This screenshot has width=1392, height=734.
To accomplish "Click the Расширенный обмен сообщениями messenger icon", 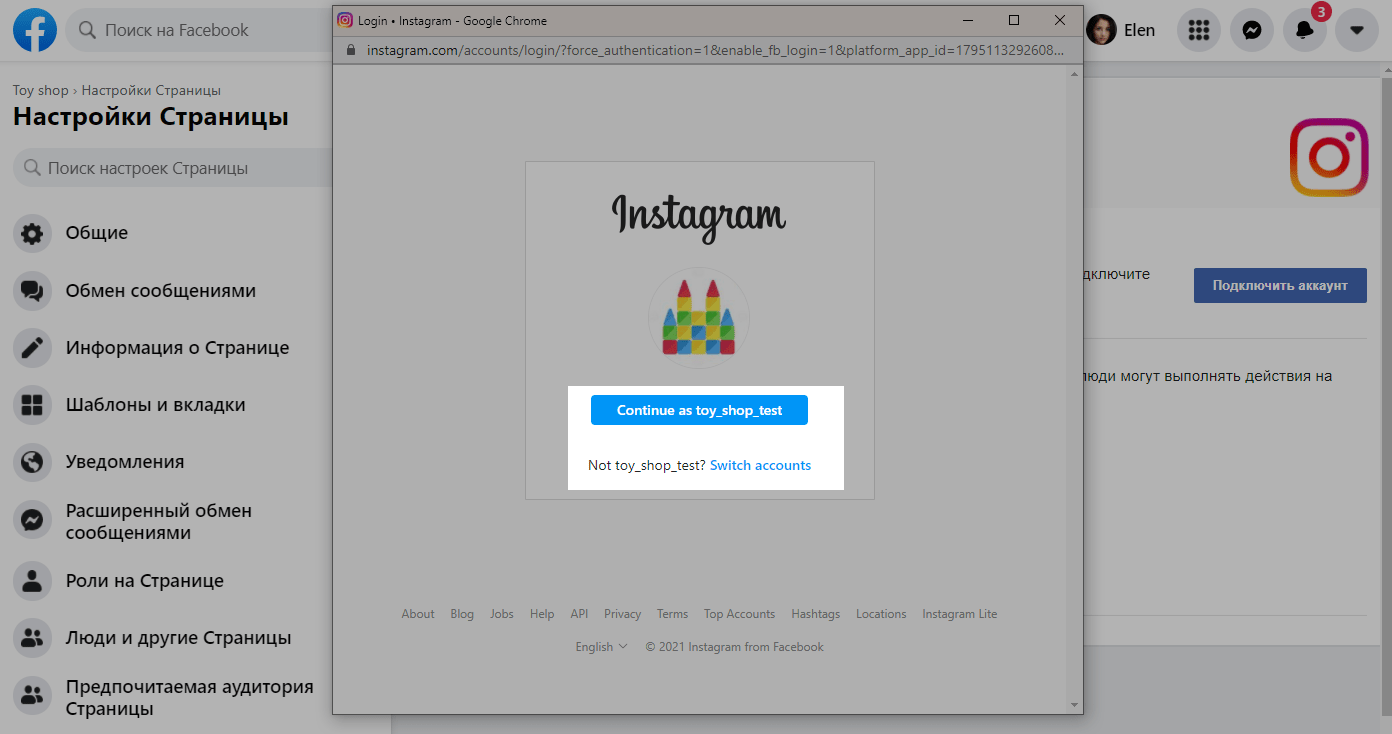I will pyautogui.click(x=32, y=521).
